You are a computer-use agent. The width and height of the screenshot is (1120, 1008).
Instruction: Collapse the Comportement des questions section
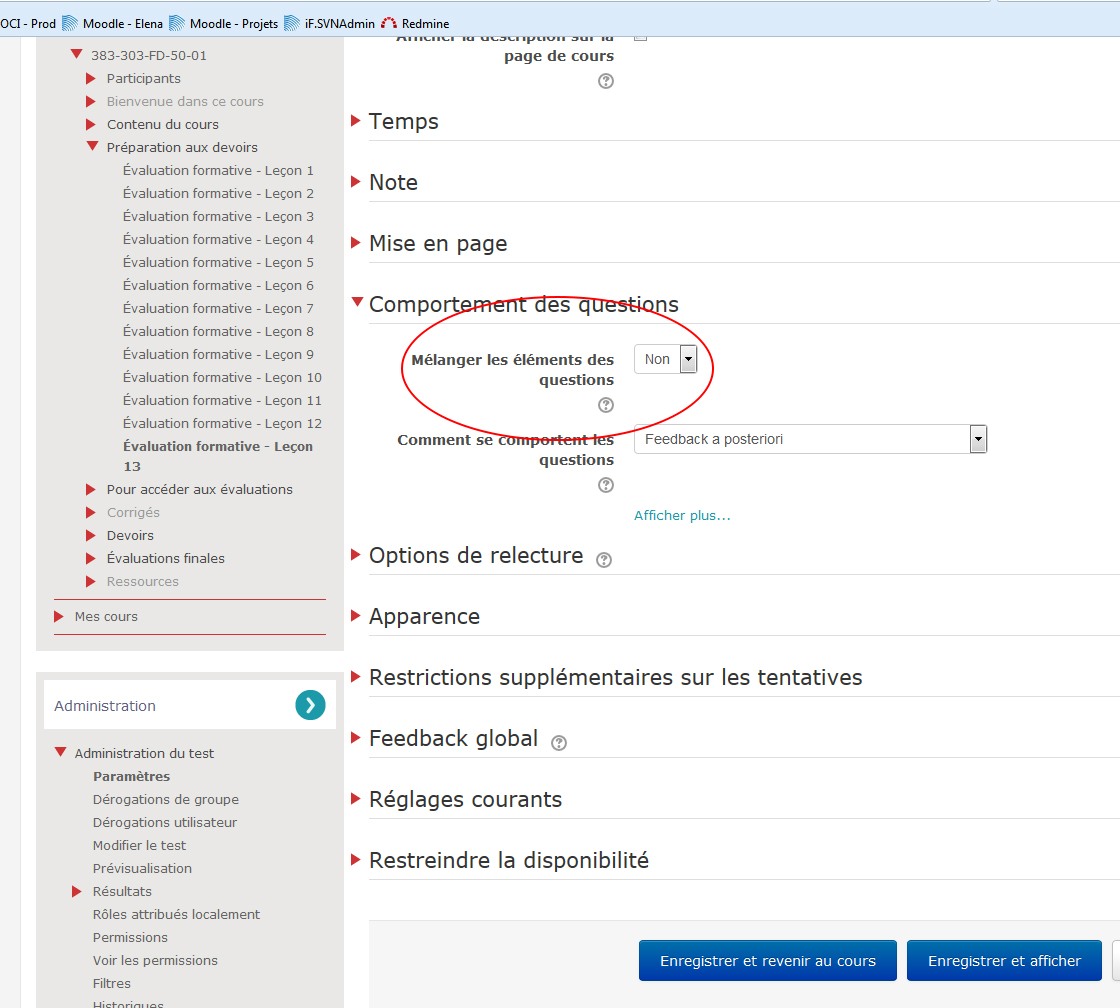click(x=523, y=305)
